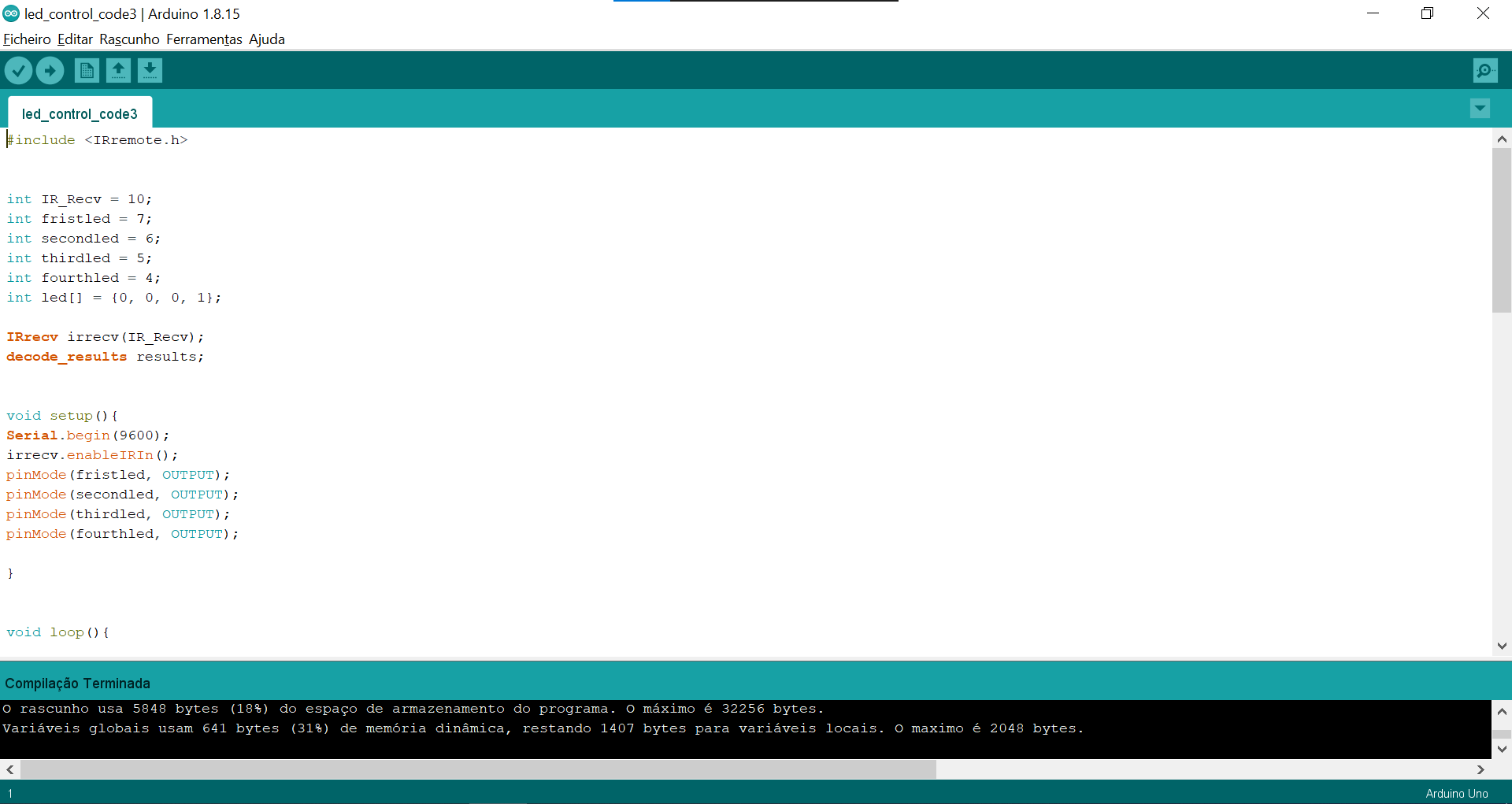Open the Rascunho menu
The image size is (1512, 804).
129,39
